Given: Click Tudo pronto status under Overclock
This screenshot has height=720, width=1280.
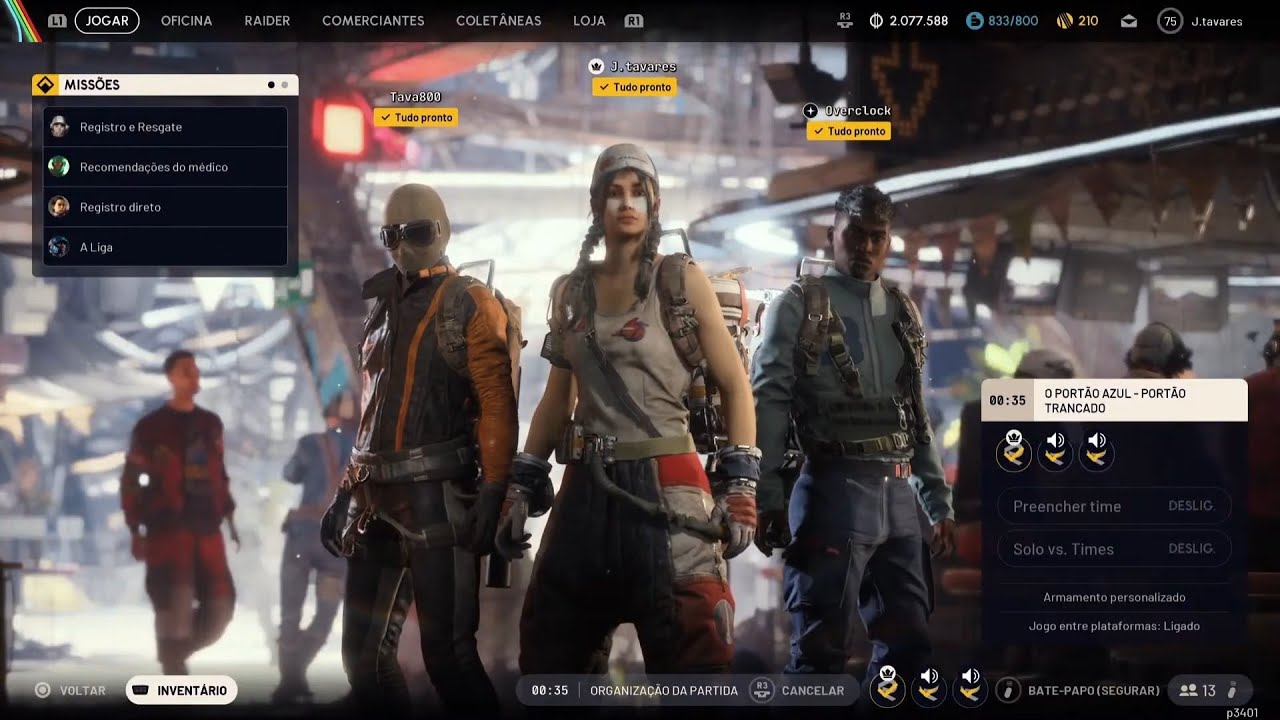Looking at the screenshot, I should (849, 131).
